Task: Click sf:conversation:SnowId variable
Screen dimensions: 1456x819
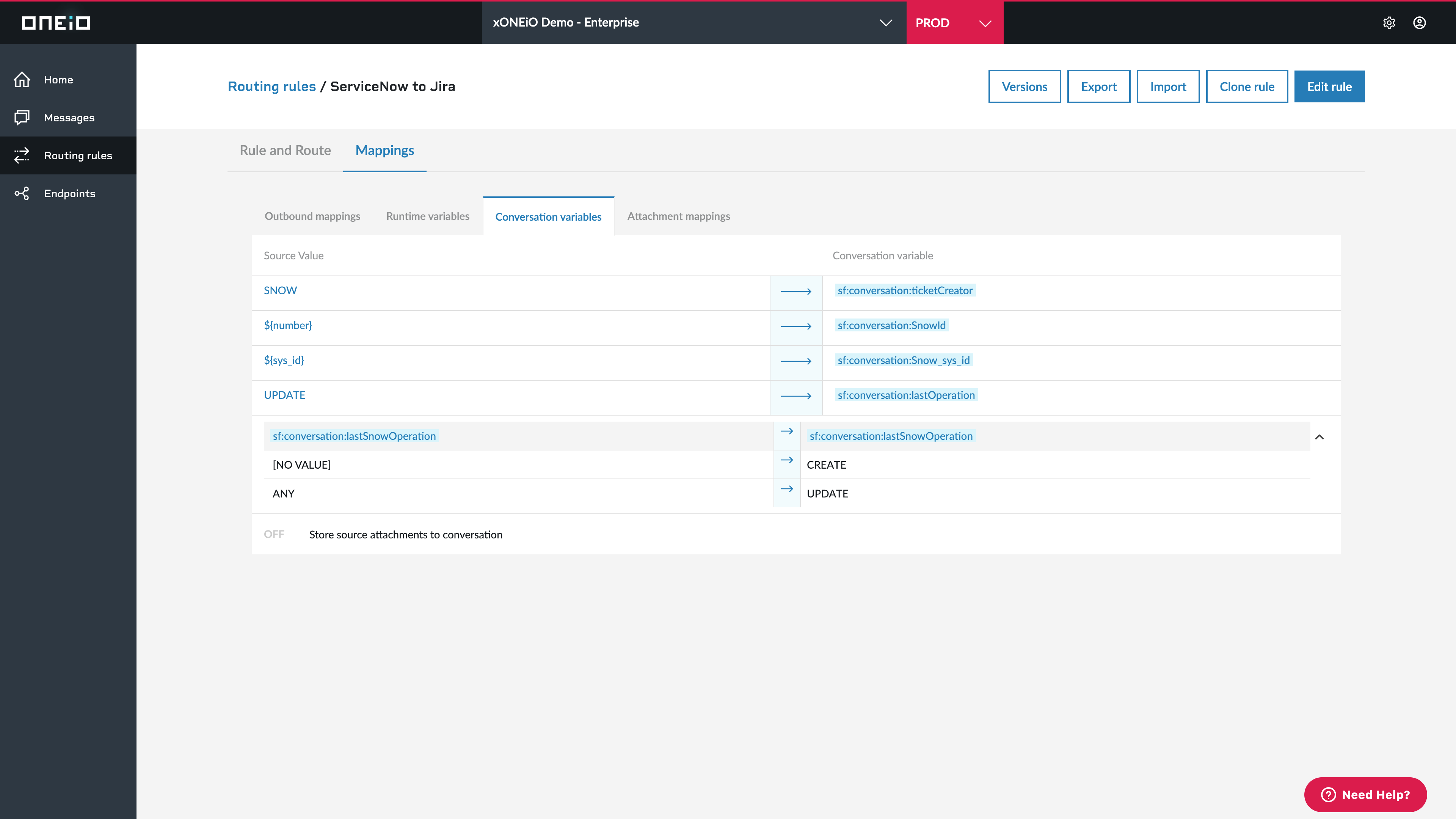Action: pos(891,326)
